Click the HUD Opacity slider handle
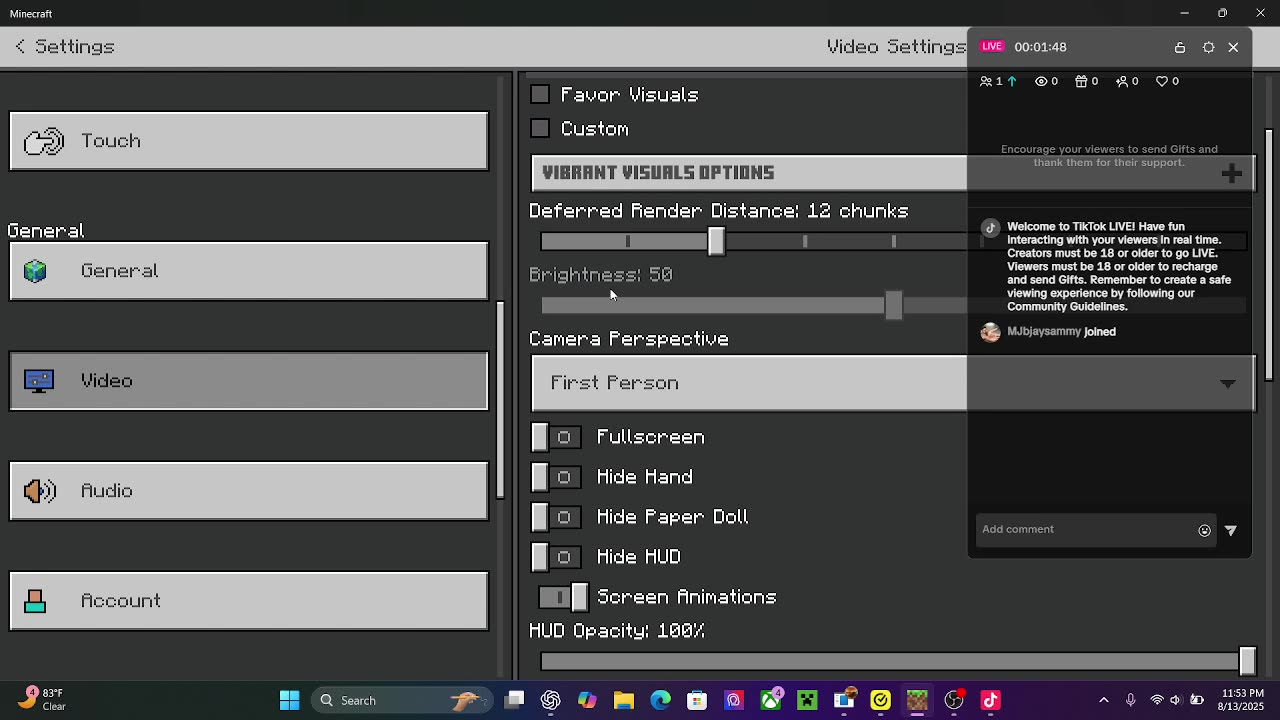Image resolution: width=1280 pixels, height=720 pixels. [1247, 661]
